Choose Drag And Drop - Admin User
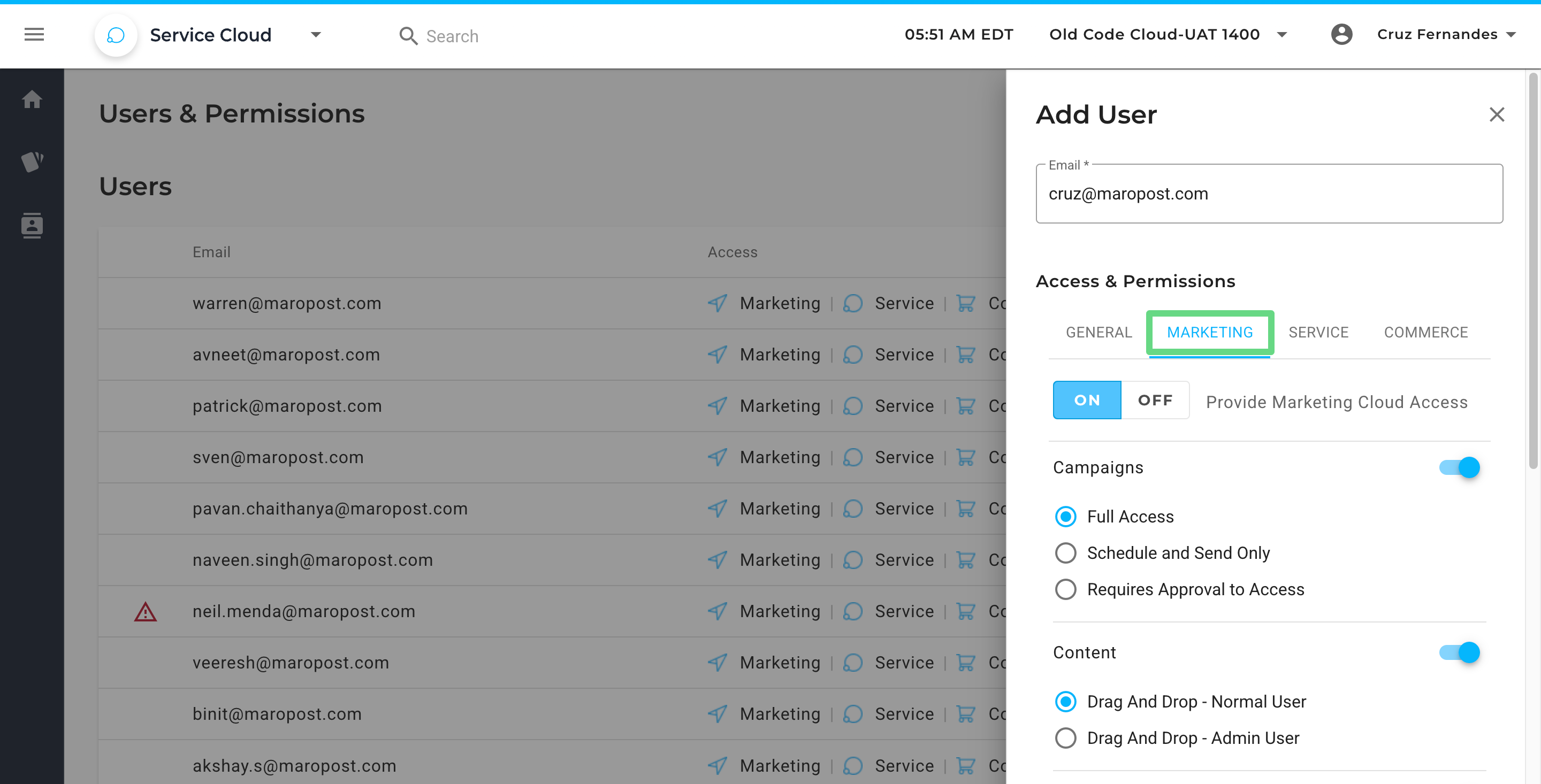This screenshot has width=1541, height=784. 1065,738
